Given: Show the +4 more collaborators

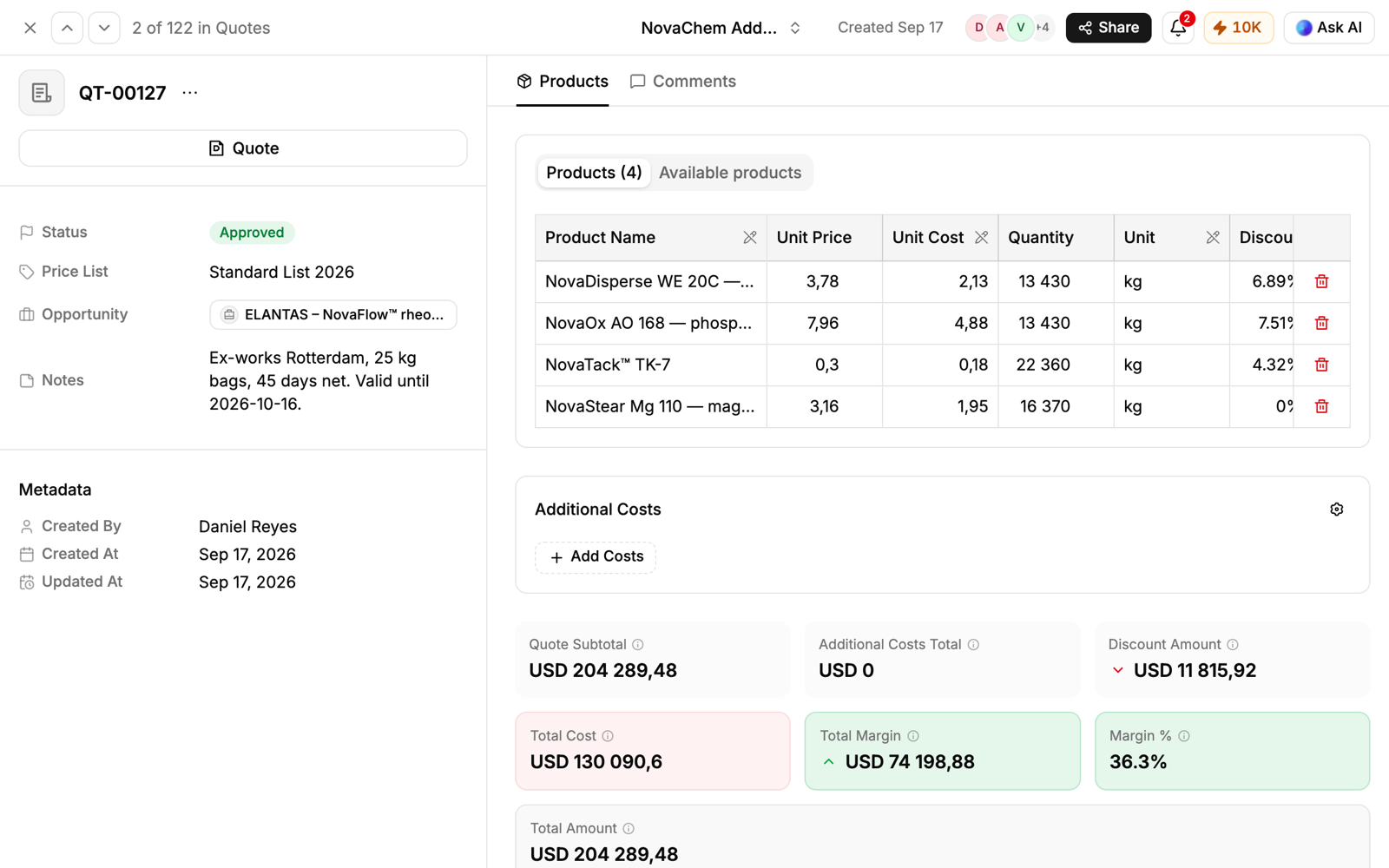Looking at the screenshot, I should [1043, 28].
